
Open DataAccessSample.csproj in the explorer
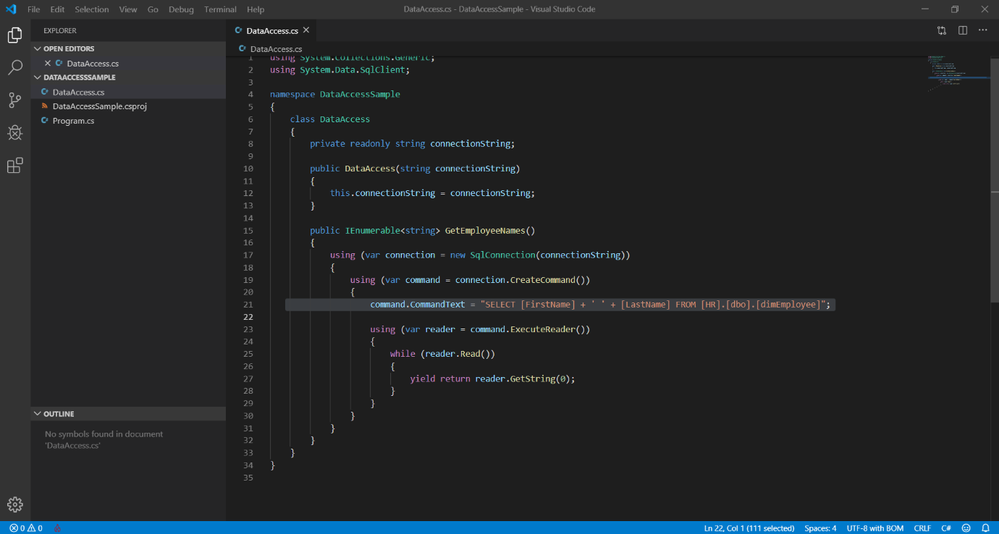tap(128, 106)
